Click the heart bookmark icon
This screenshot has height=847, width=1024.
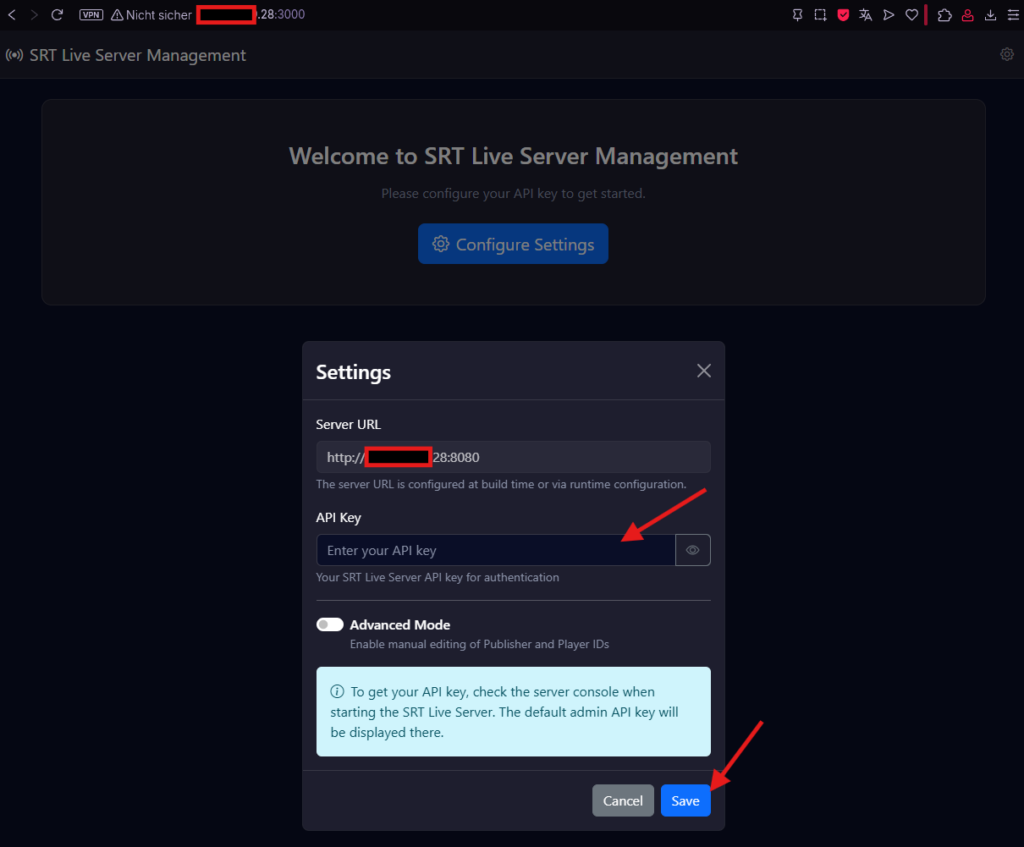point(911,15)
